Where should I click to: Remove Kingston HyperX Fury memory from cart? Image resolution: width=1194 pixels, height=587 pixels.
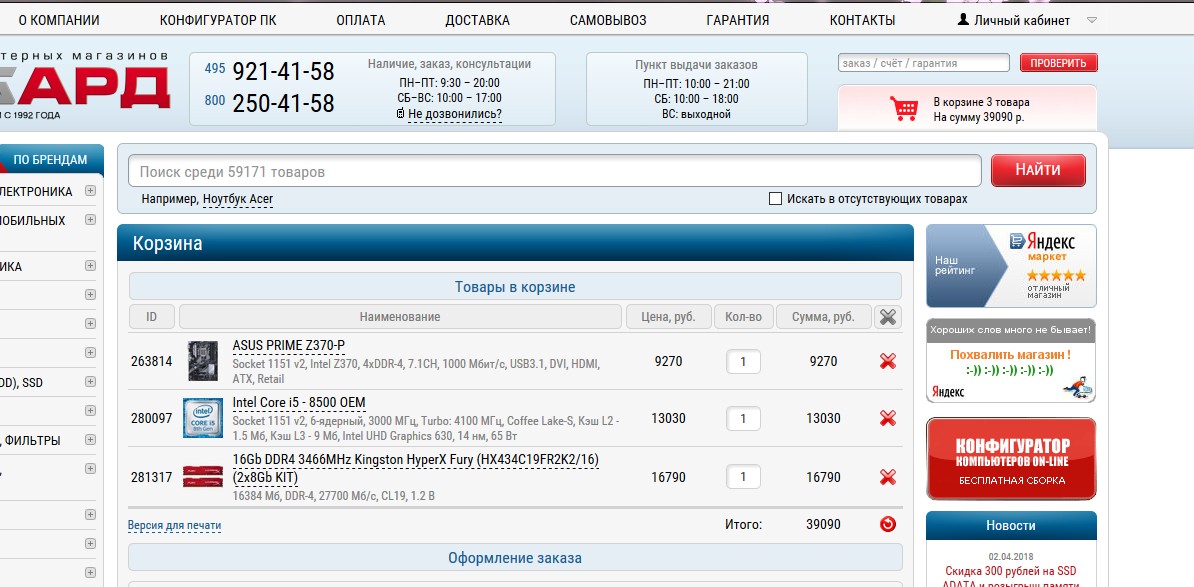887,477
